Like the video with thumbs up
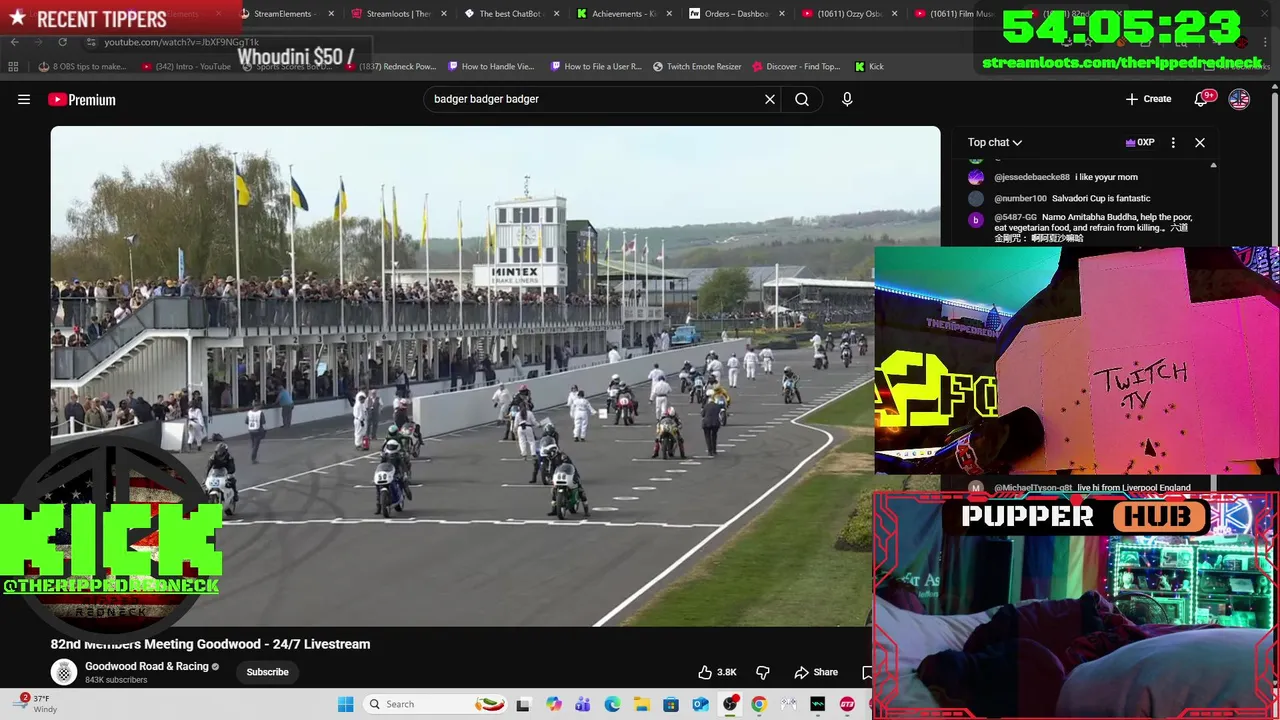 [x=717, y=672]
